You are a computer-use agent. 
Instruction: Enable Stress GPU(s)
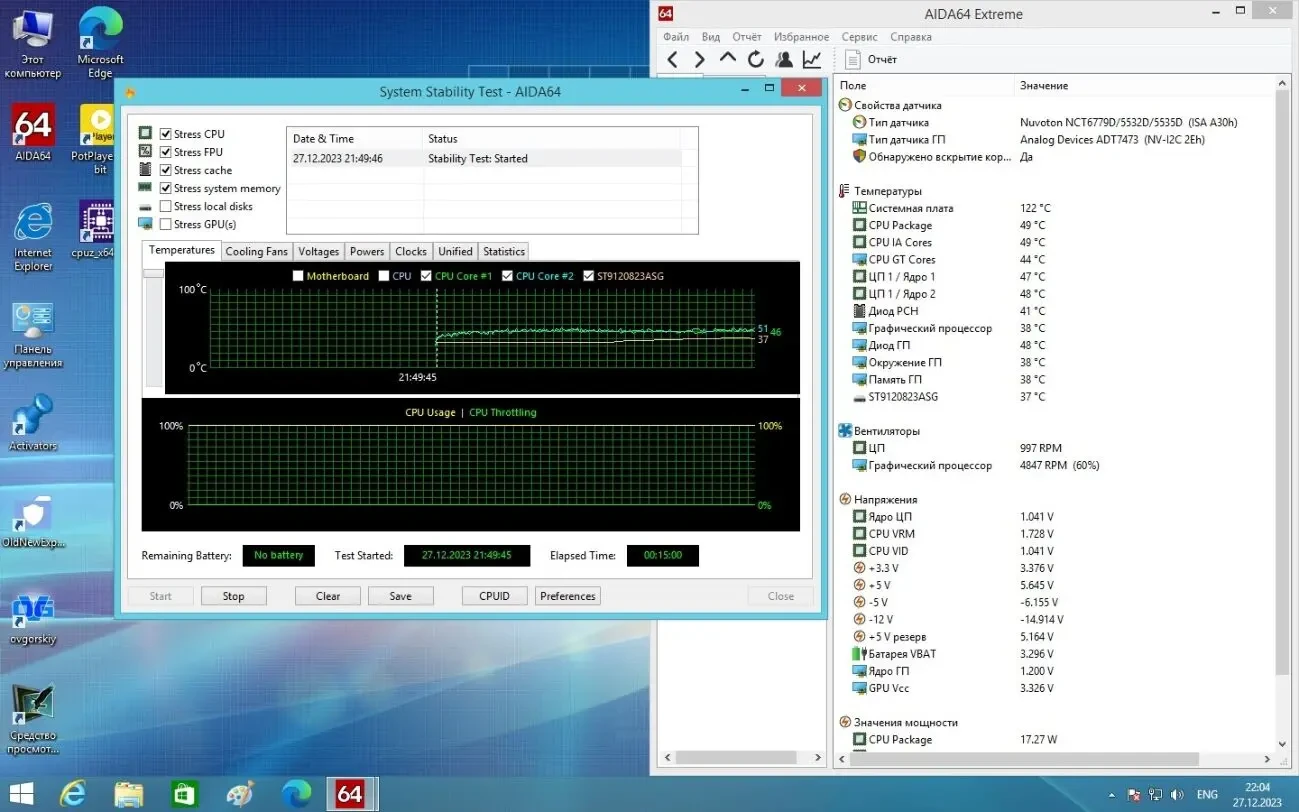[x=166, y=224]
